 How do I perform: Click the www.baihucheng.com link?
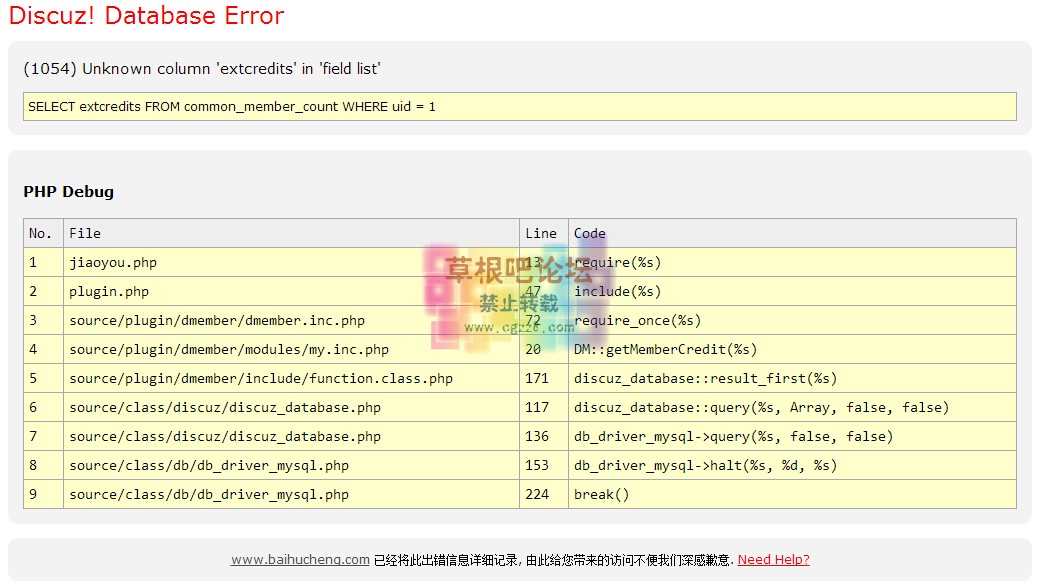[300, 560]
